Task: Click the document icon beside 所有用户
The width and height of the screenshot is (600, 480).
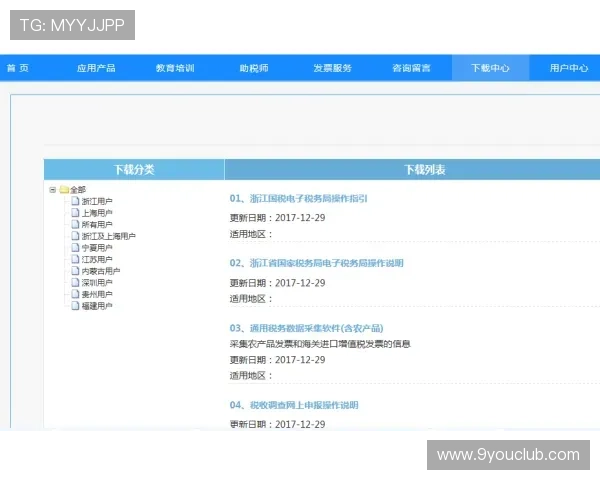Action: click(x=75, y=224)
